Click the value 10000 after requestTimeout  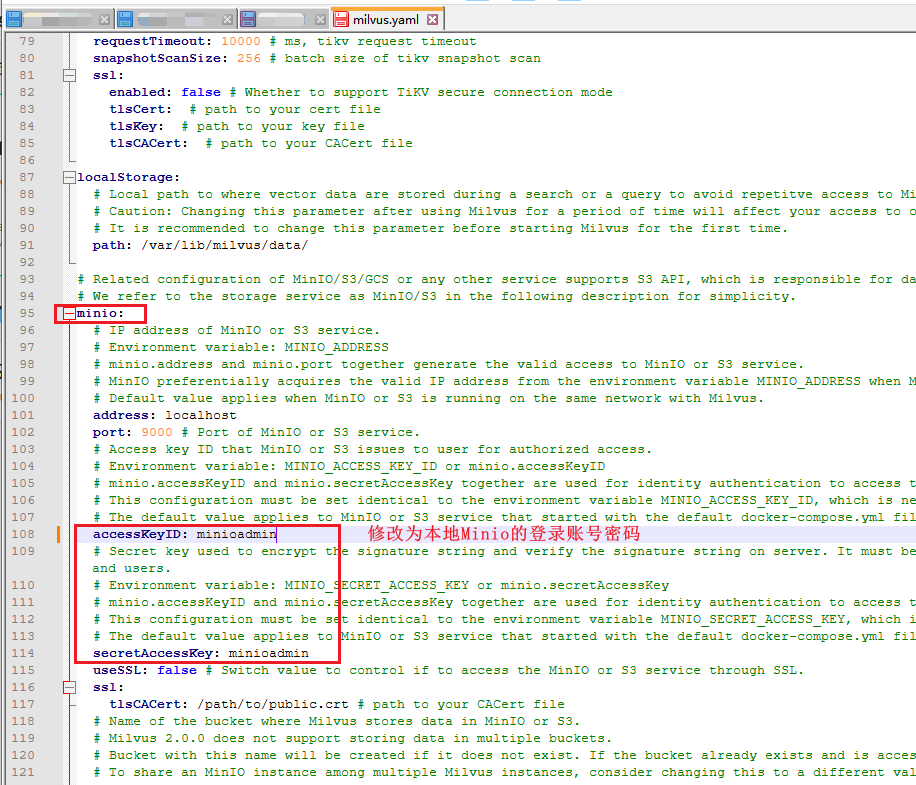241,41
